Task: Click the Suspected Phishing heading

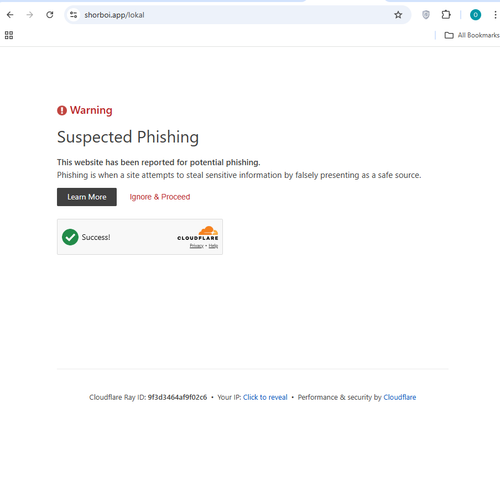Action: pyautogui.click(x=128, y=137)
